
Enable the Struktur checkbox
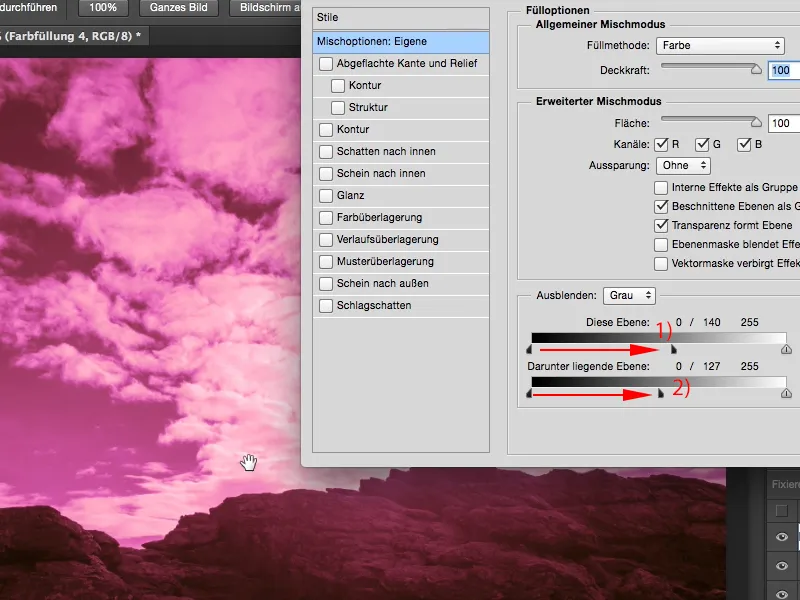338,108
